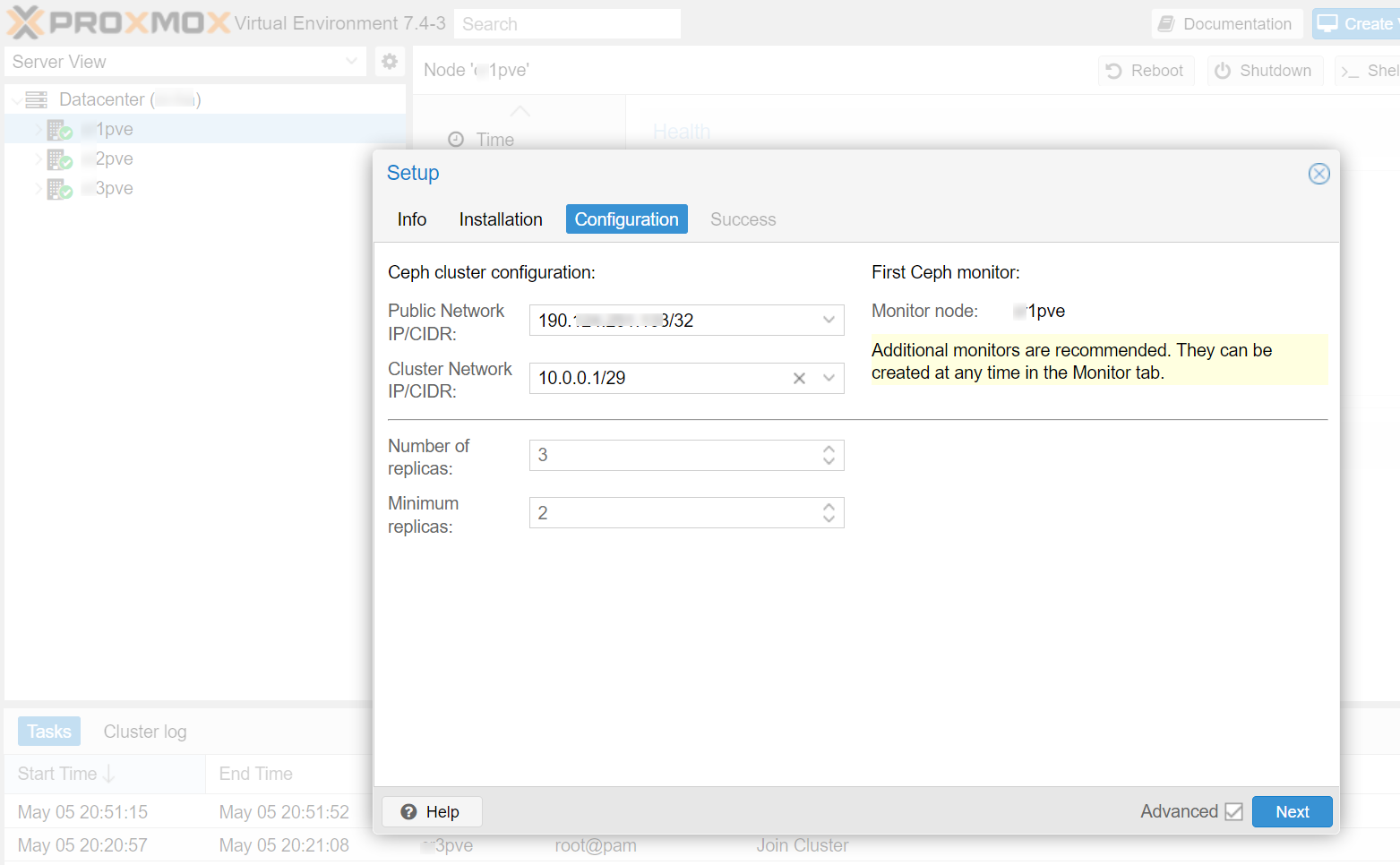This screenshot has width=1400, height=865.
Task: Expand the 2pve node arrow
Action: (39, 159)
